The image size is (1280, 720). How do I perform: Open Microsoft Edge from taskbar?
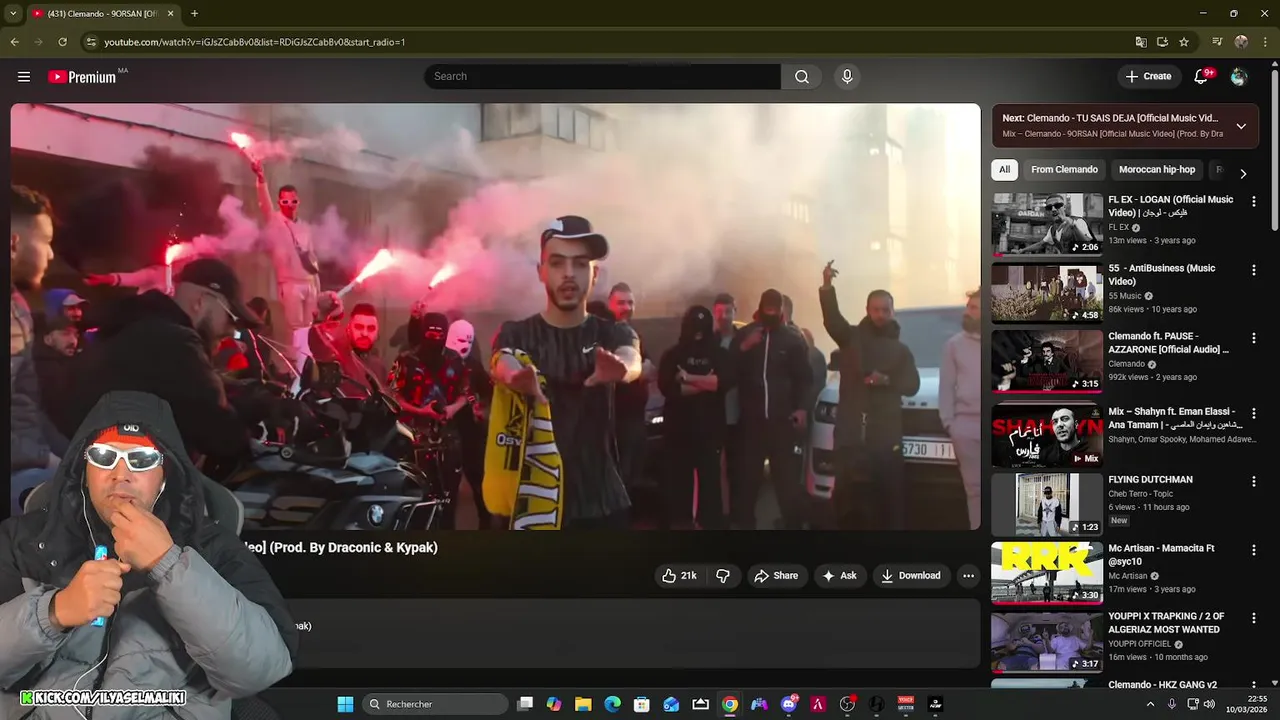click(x=612, y=704)
